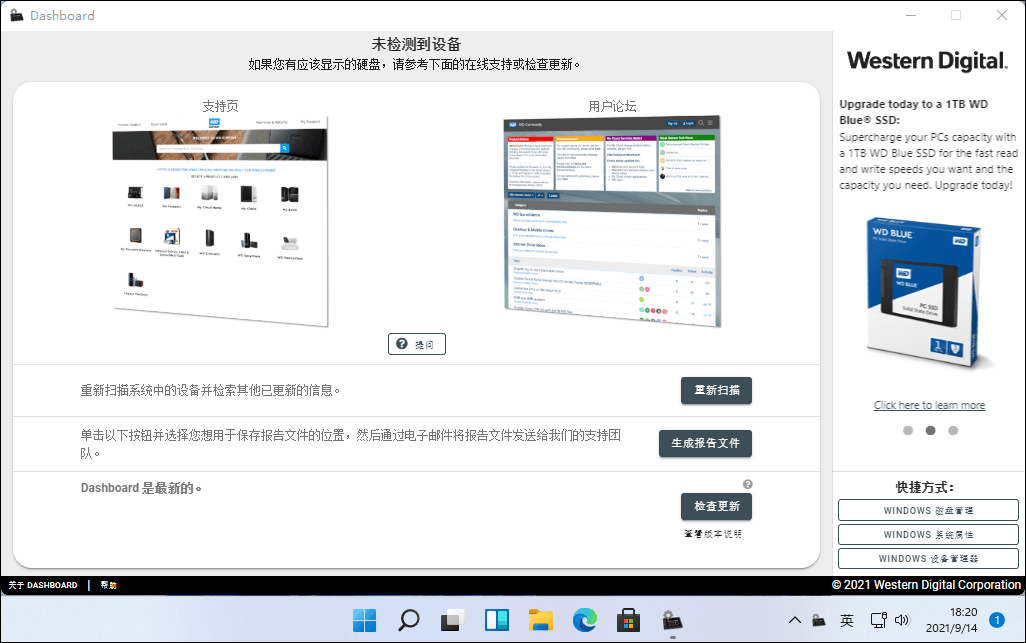Click the Western Digital logo
The image size is (1026, 643).
pos(927,61)
